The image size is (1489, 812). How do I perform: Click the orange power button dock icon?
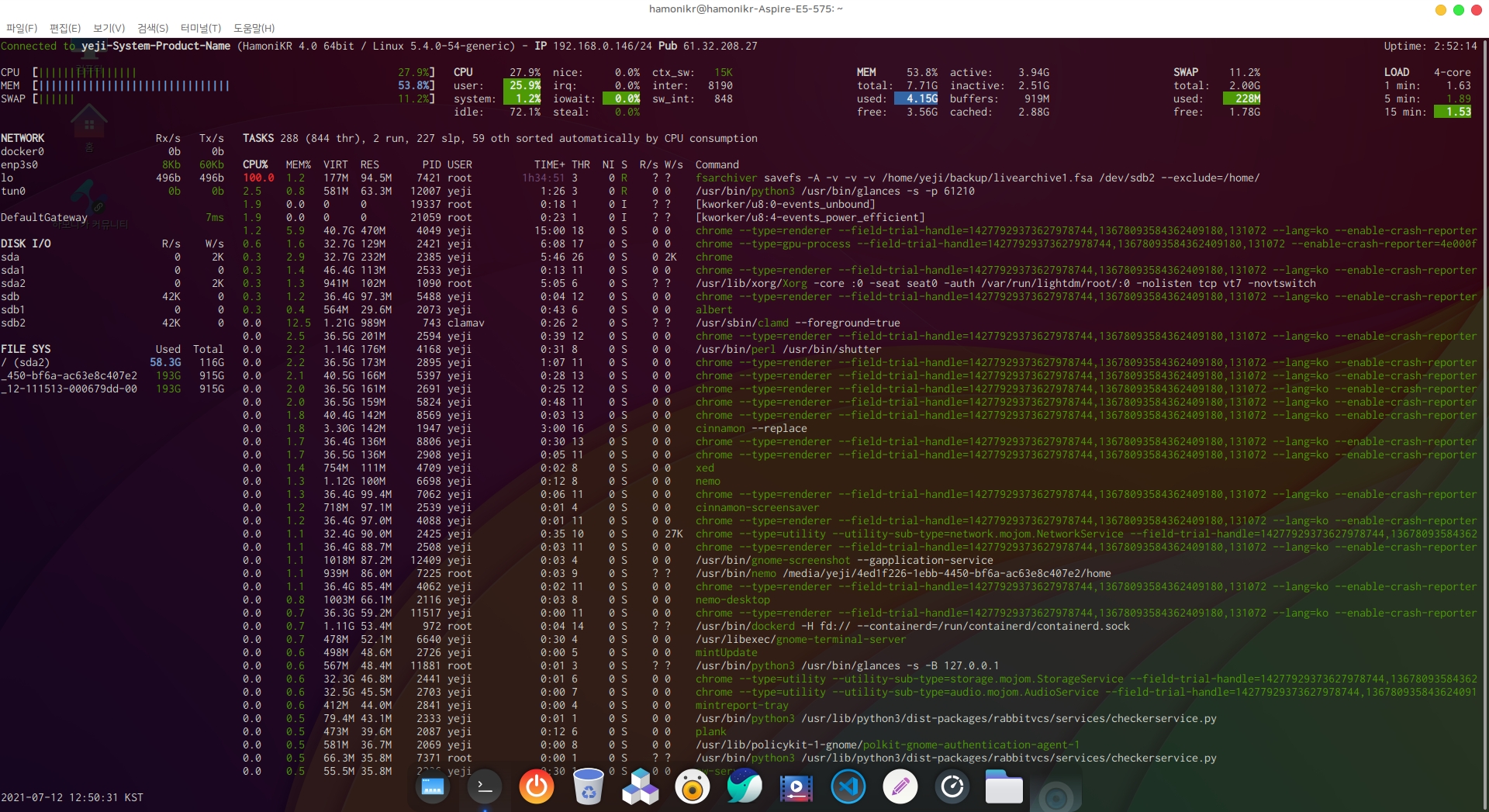click(x=537, y=787)
